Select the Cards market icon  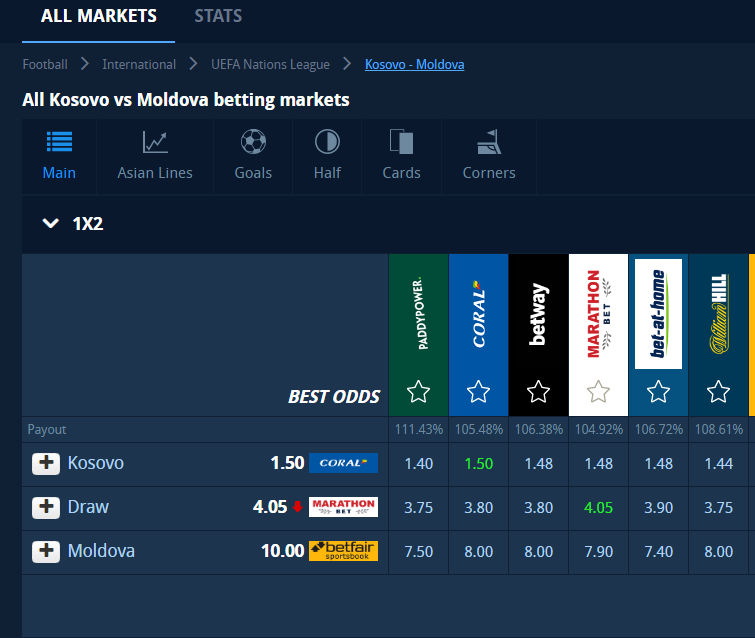[x=401, y=142]
